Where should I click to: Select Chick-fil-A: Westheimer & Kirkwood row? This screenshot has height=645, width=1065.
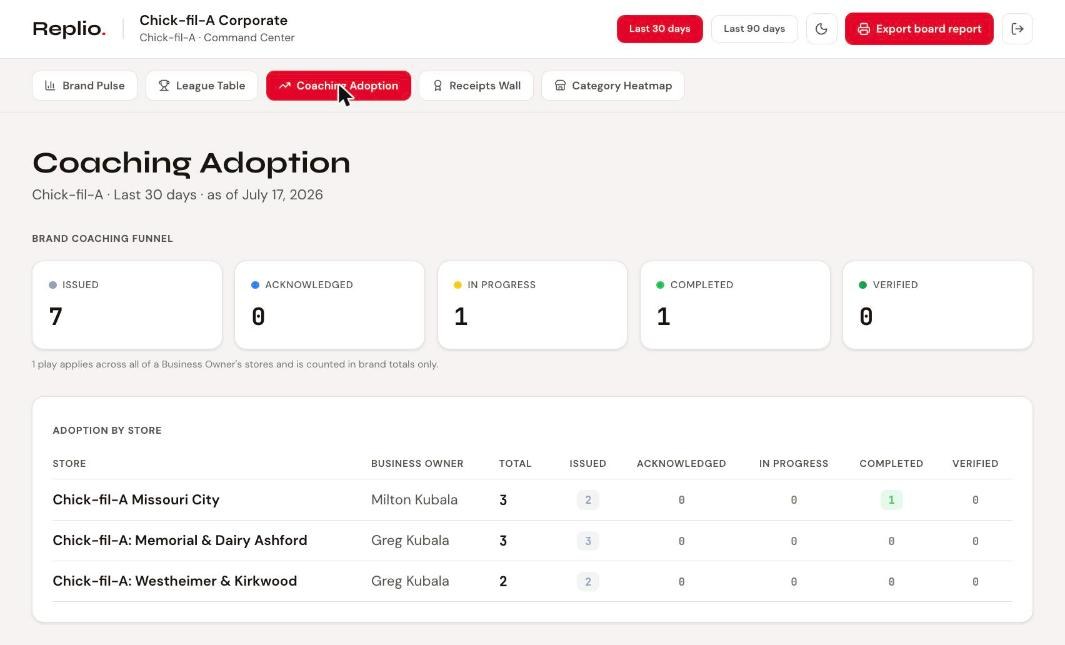click(x=532, y=581)
